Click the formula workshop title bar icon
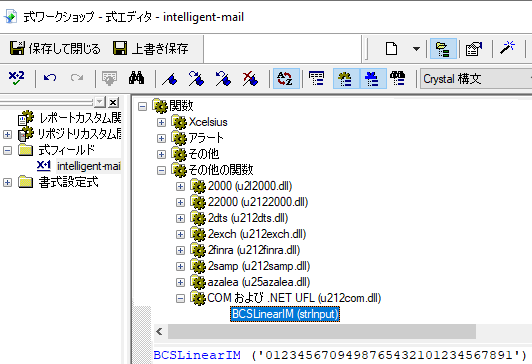The width and height of the screenshot is (532, 364). point(11,17)
